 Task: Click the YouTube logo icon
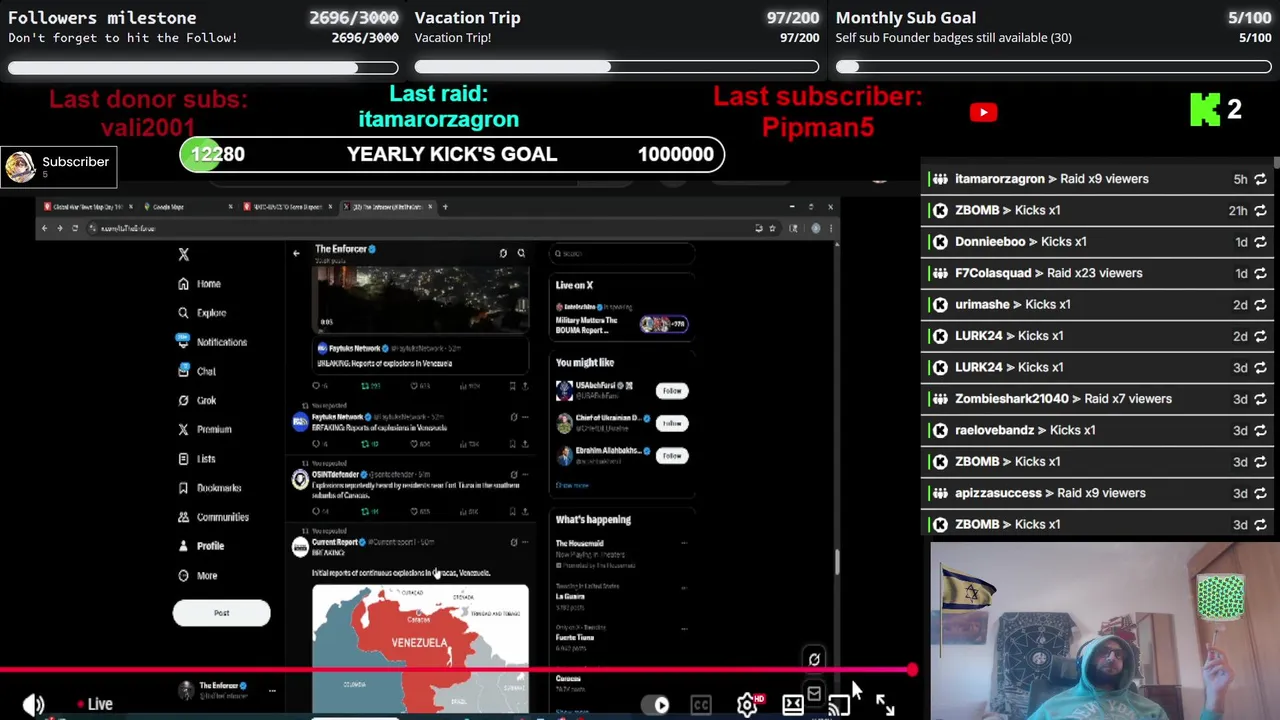(x=983, y=112)
